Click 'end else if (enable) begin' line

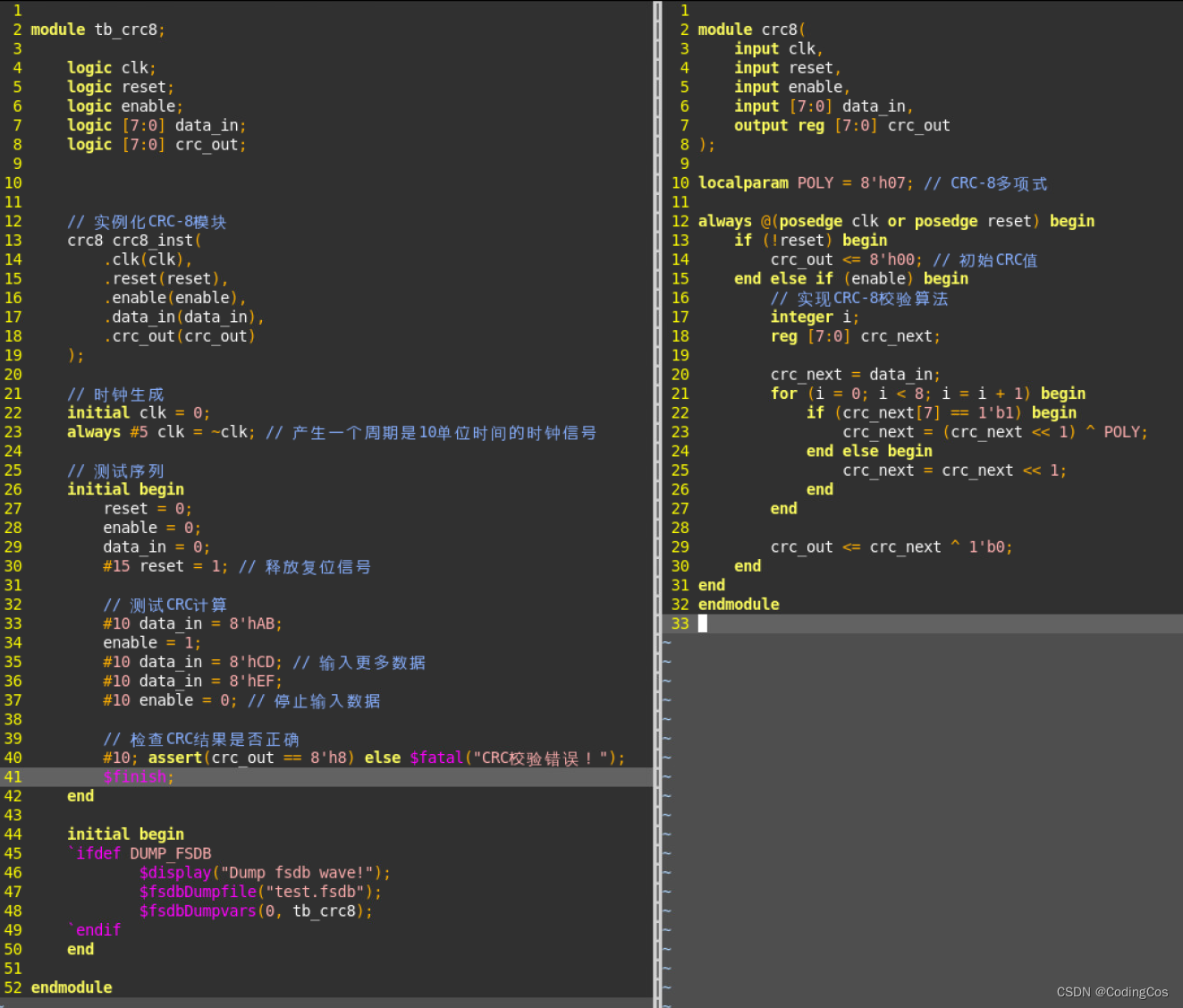pyautogui.click(x=851, y=279)
